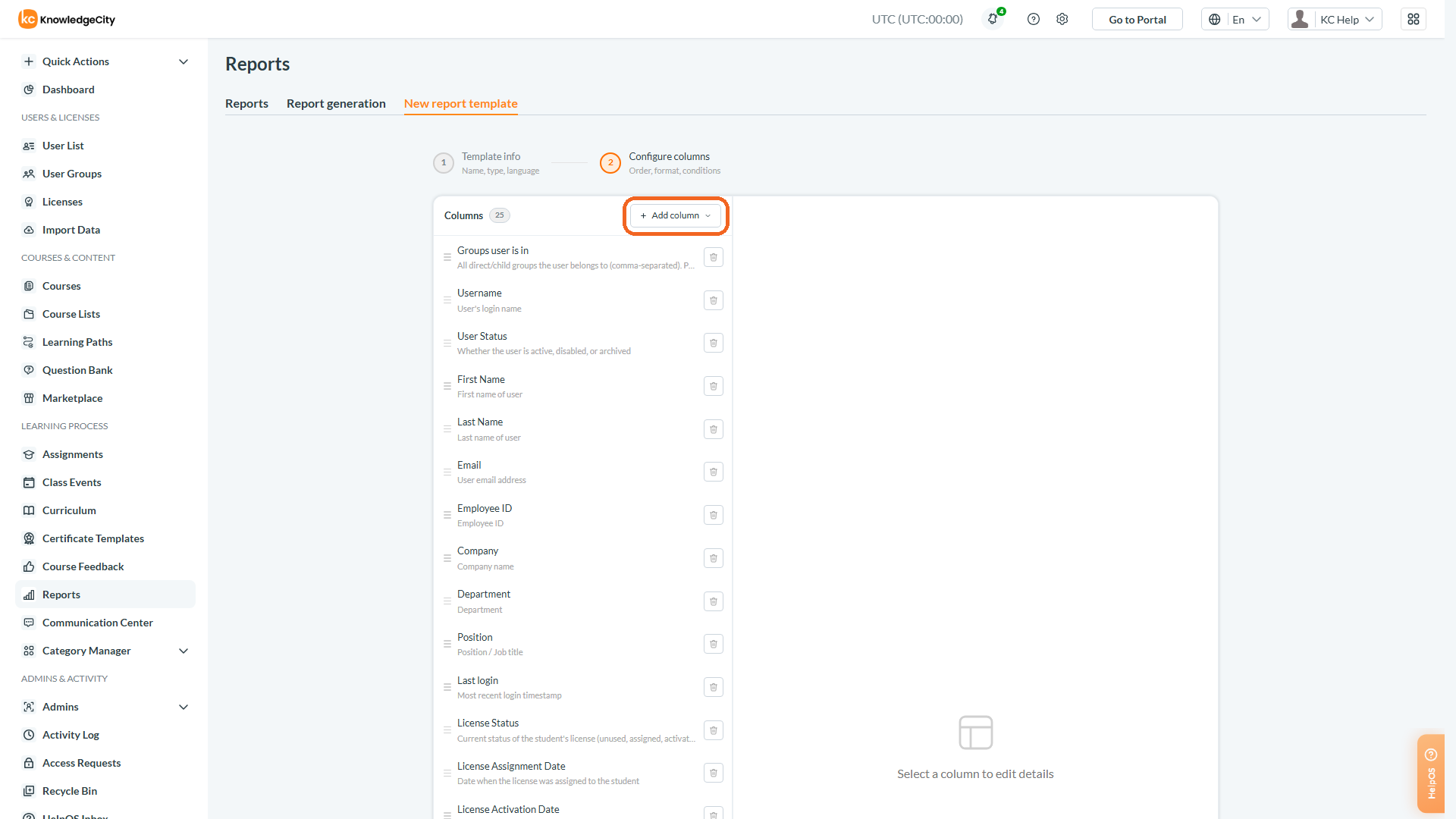This screenshot has height=819, width=1456.
Task: Remove the Last Name column
Action: [713, 429]
